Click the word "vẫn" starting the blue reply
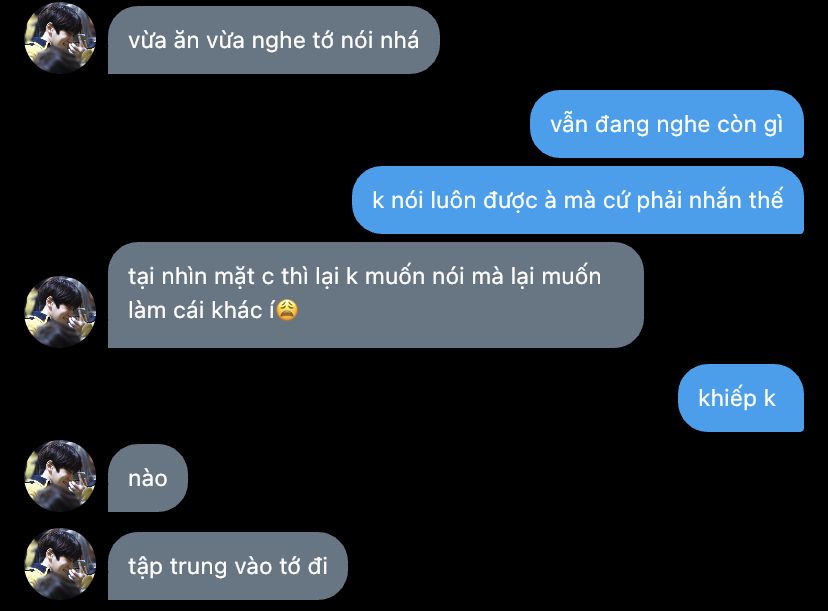The width and height of the screenshot is (828, 611). pos(569,125)
